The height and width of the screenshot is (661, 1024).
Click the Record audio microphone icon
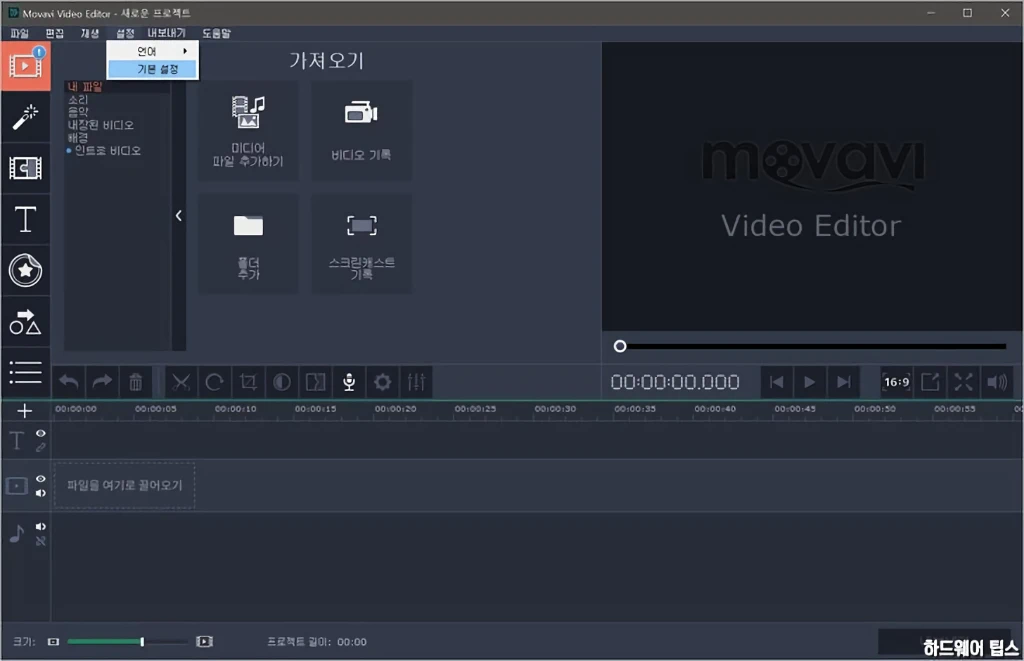click(349, 382)
